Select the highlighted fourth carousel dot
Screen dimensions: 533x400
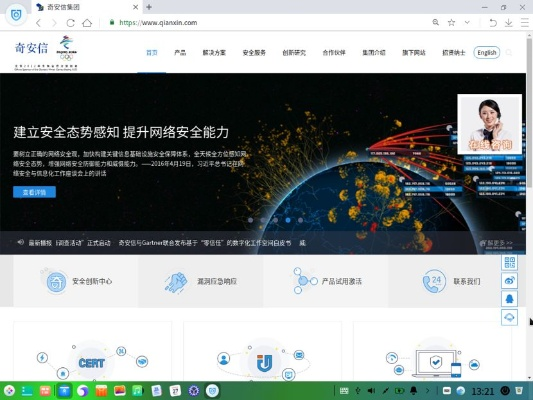288,220
